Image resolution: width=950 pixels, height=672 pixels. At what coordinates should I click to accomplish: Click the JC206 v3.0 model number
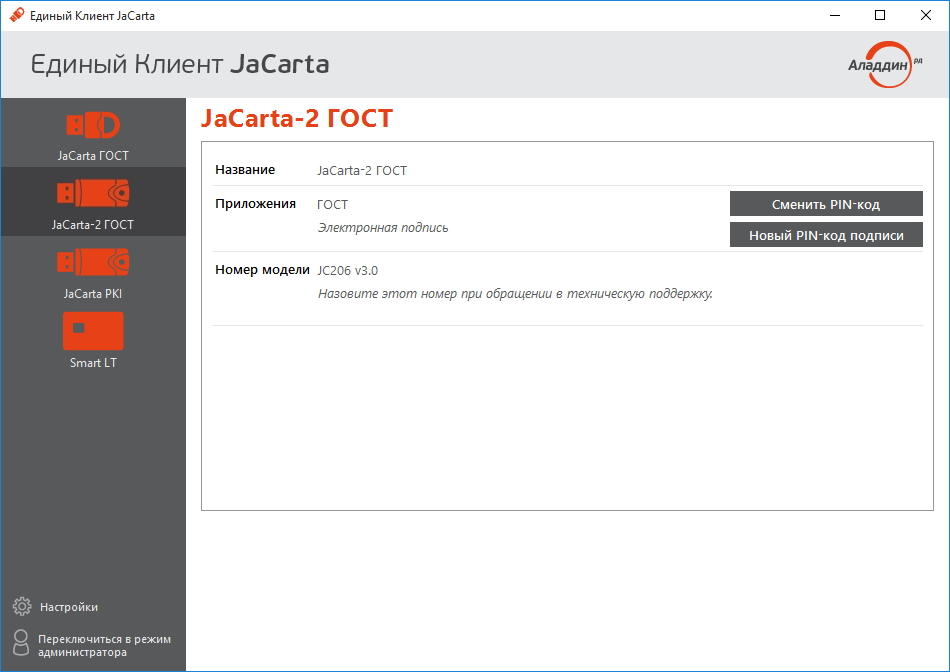[x=347, y=271]
